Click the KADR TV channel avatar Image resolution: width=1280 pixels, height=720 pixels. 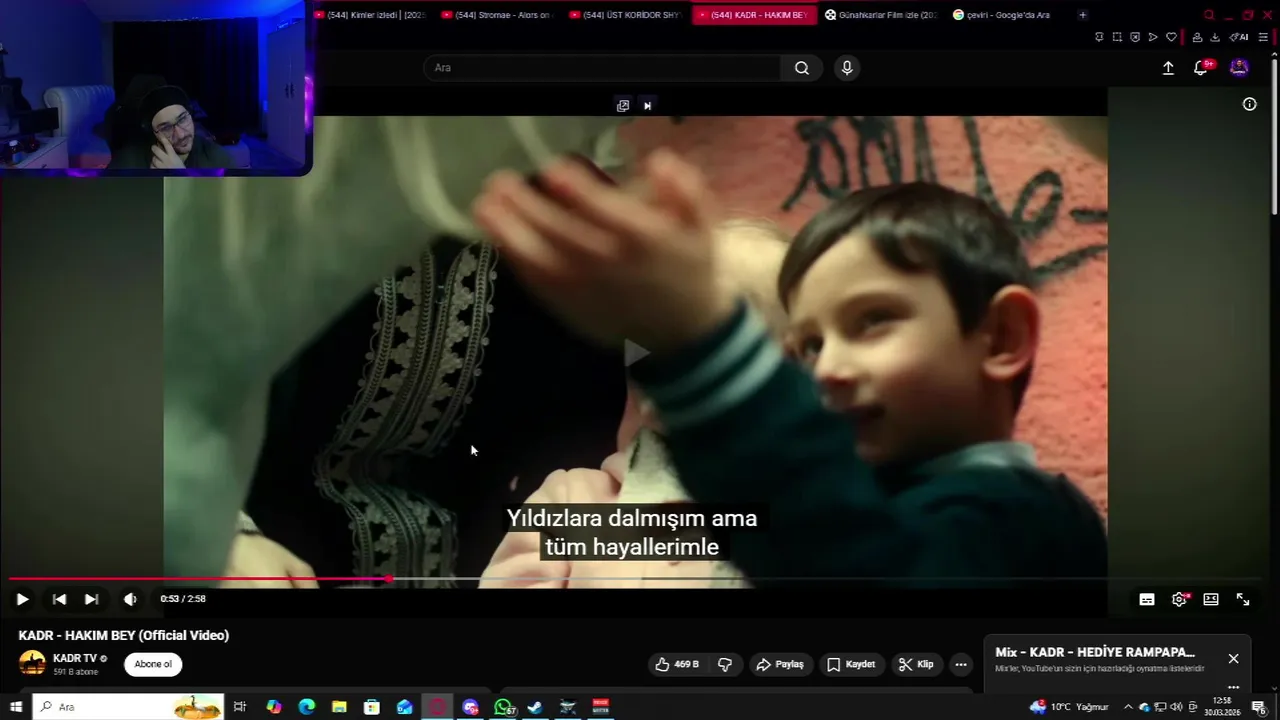[33, 663]
